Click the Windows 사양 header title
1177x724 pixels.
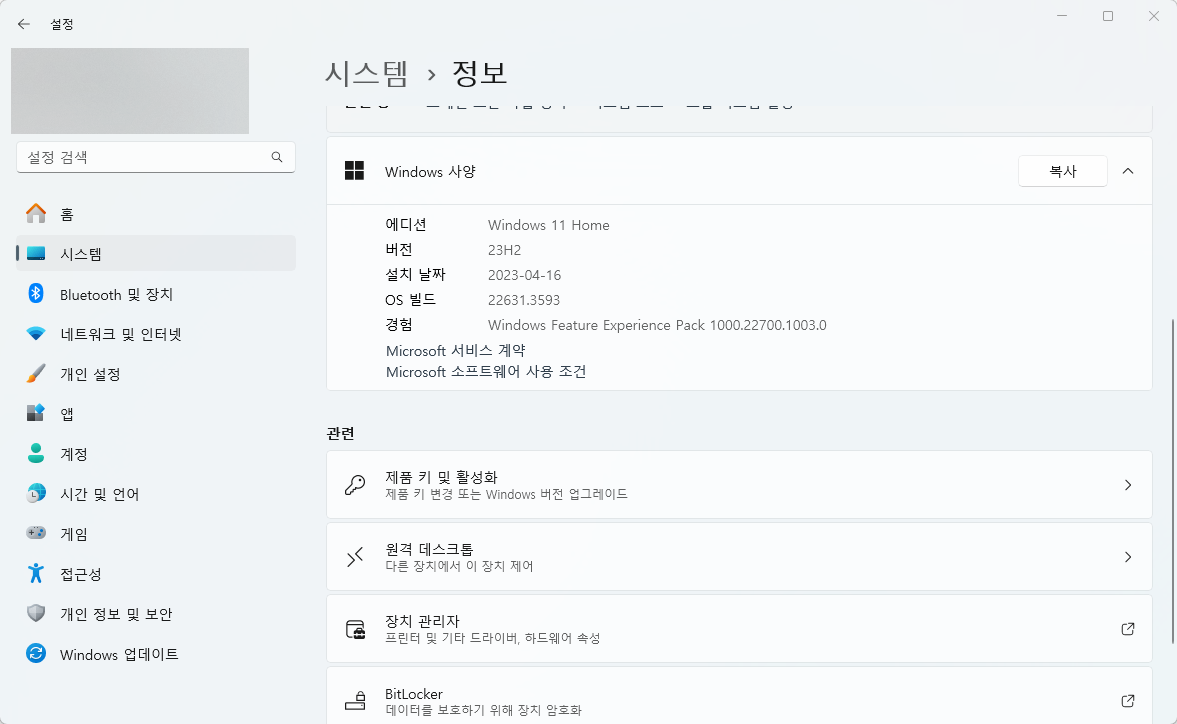pyautogui.click(x=430, y=172)
